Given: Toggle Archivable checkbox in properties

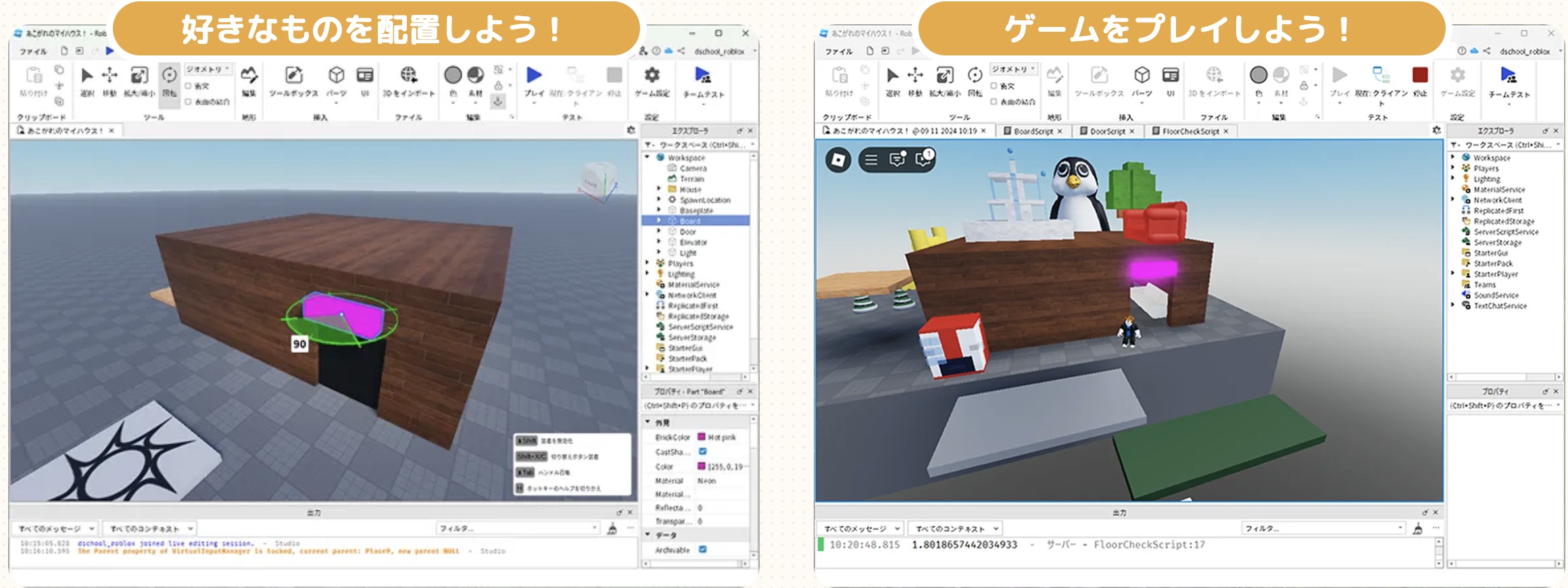Looking at the screenshot, I should point(702,549).
